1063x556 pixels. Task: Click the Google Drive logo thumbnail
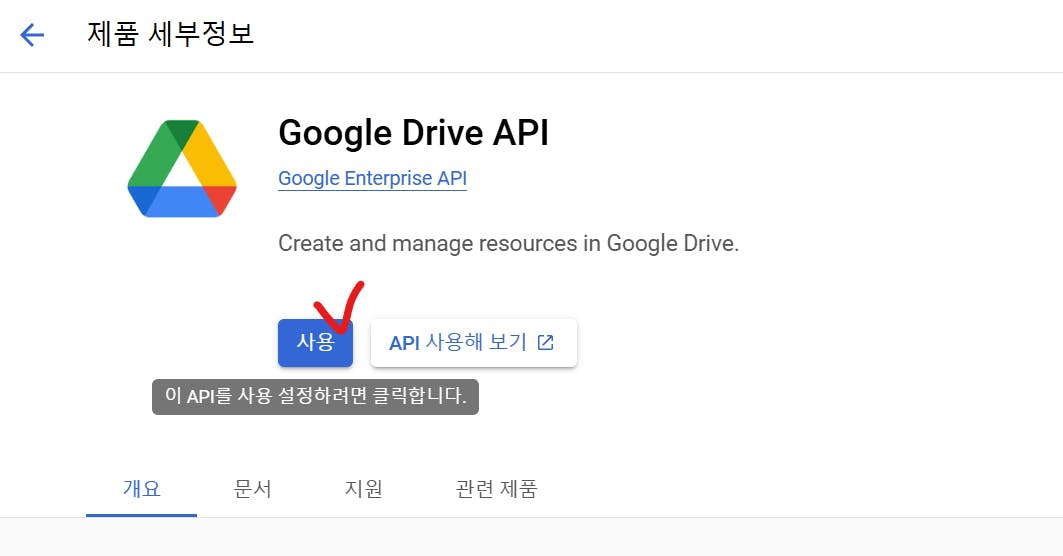pos(182,169)
